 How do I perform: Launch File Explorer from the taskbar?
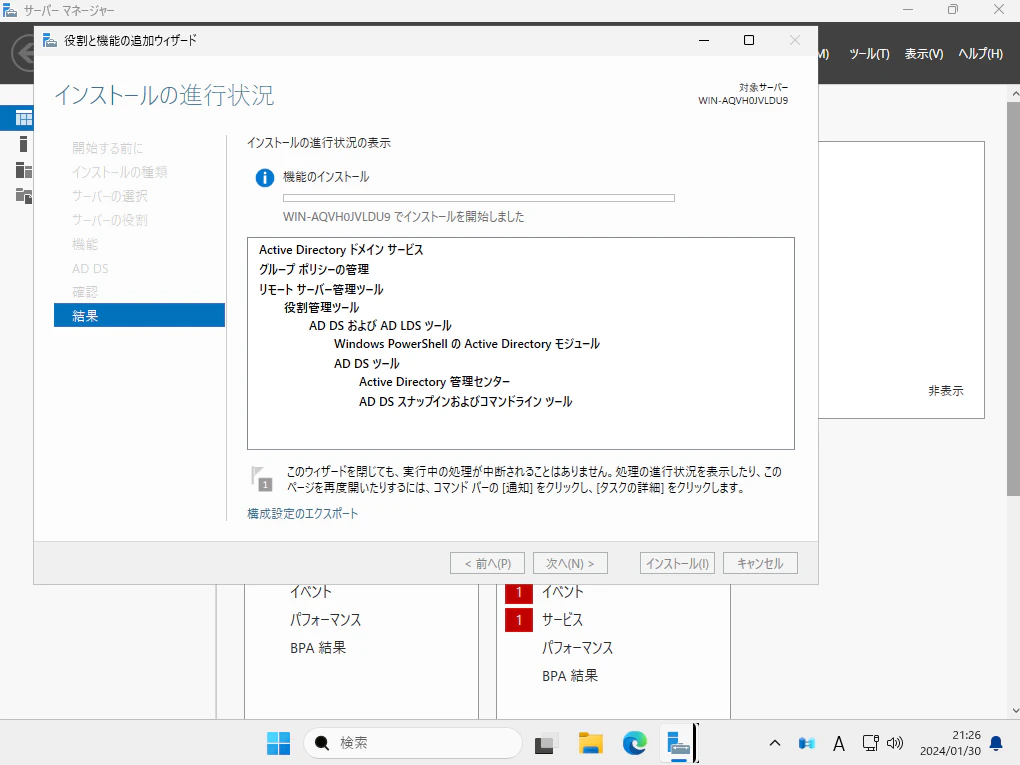pyautogui.click(x=591, y=743)
